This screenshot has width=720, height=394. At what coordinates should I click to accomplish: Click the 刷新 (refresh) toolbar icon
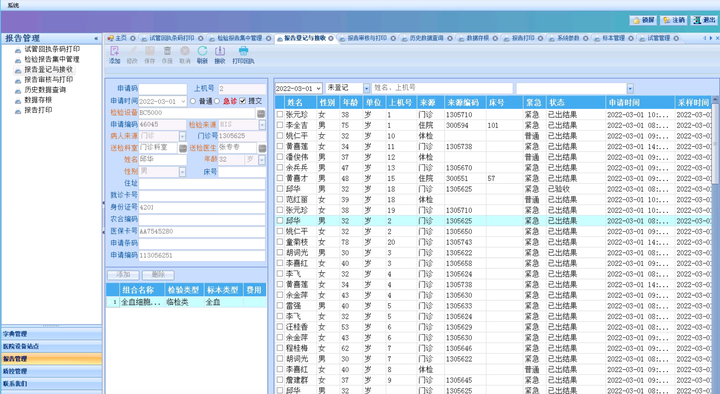202,54
